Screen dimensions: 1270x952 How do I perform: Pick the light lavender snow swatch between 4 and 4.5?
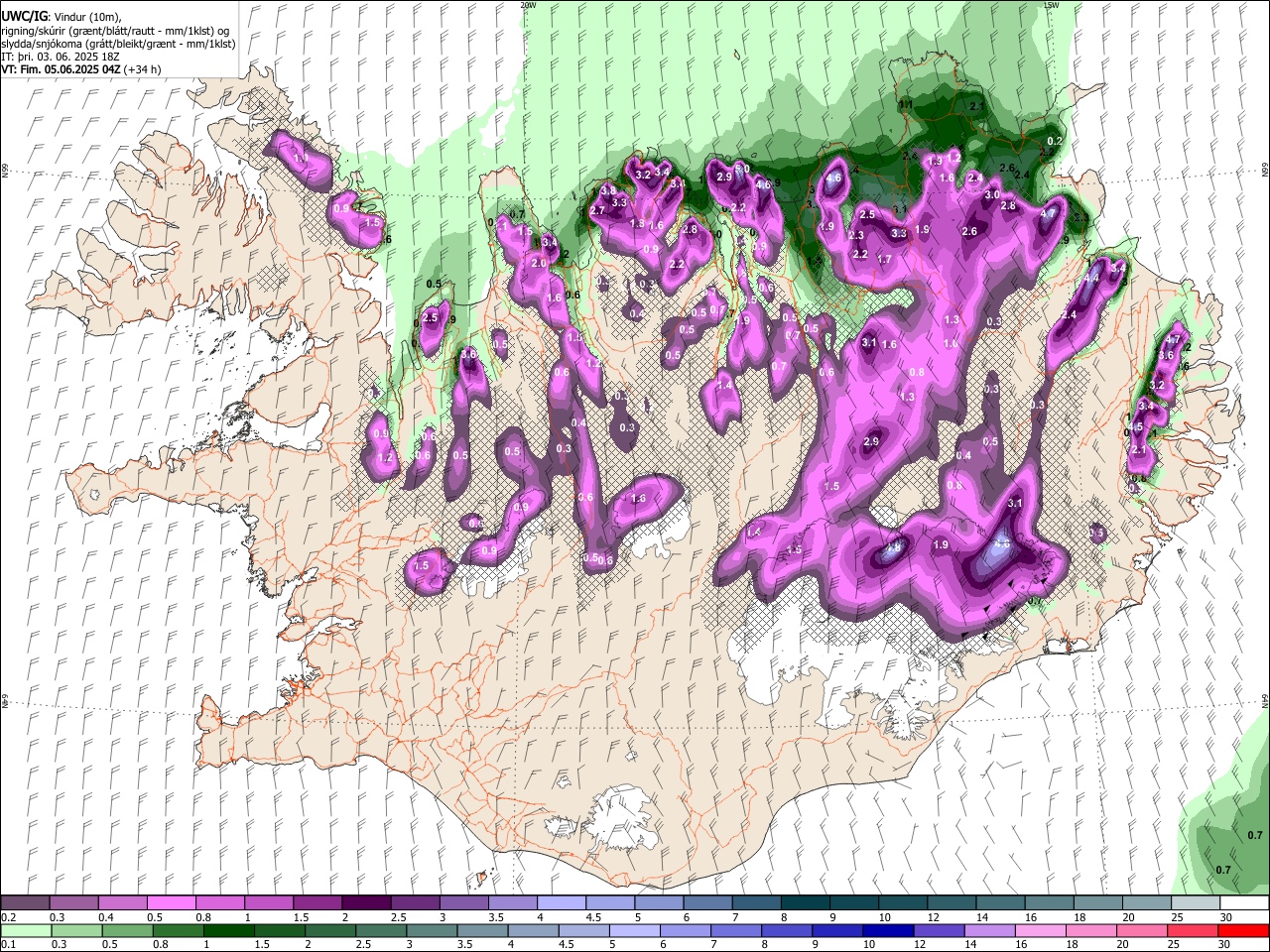[x=562, y=903]
